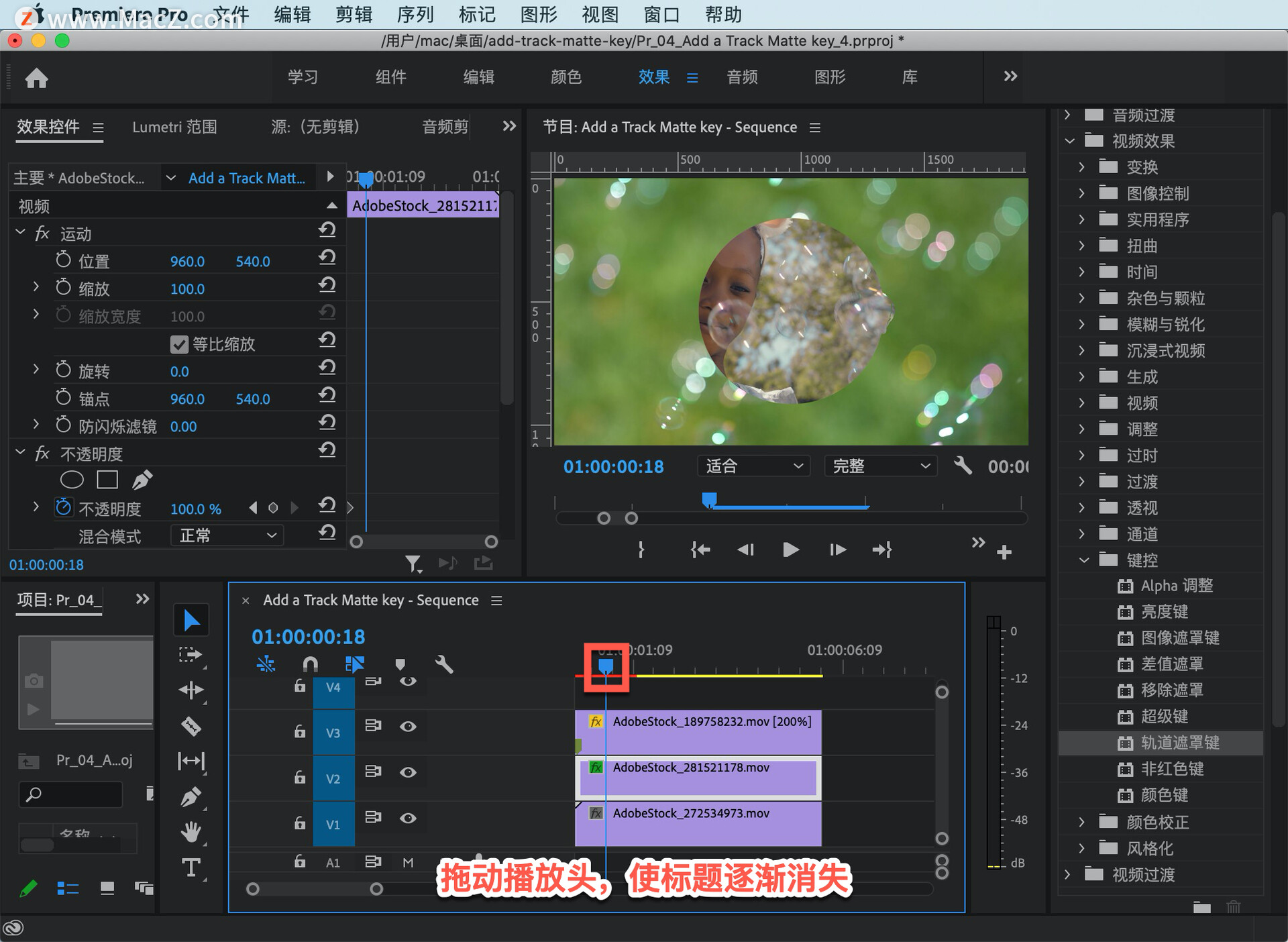Play the program monitor
Viewport: 1288px width, 942px height.
(x=791, y=549)
